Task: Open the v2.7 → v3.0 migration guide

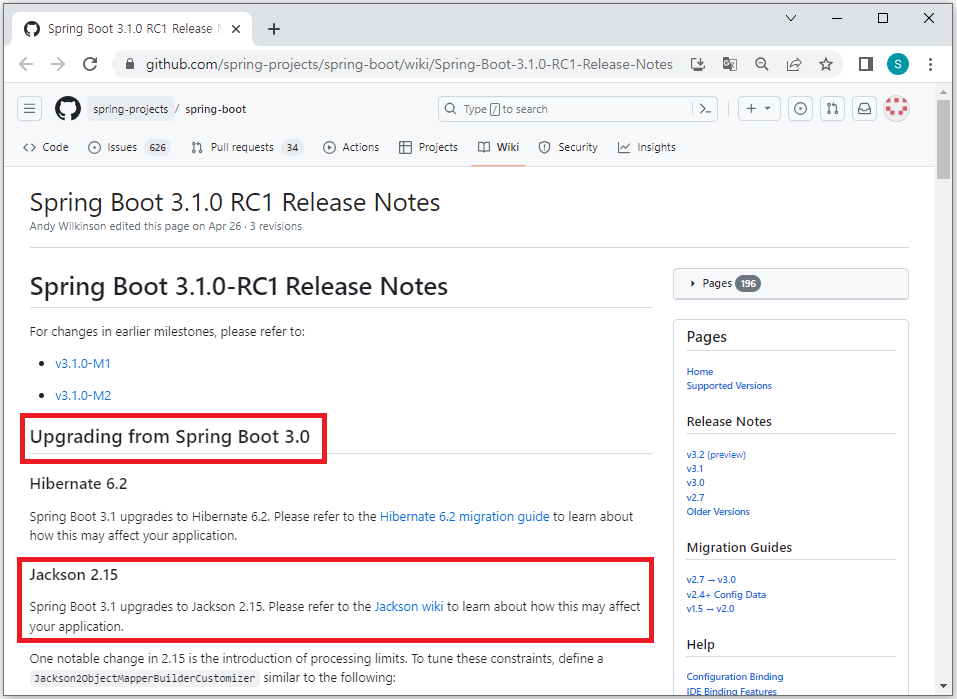Action: [711, 580]
